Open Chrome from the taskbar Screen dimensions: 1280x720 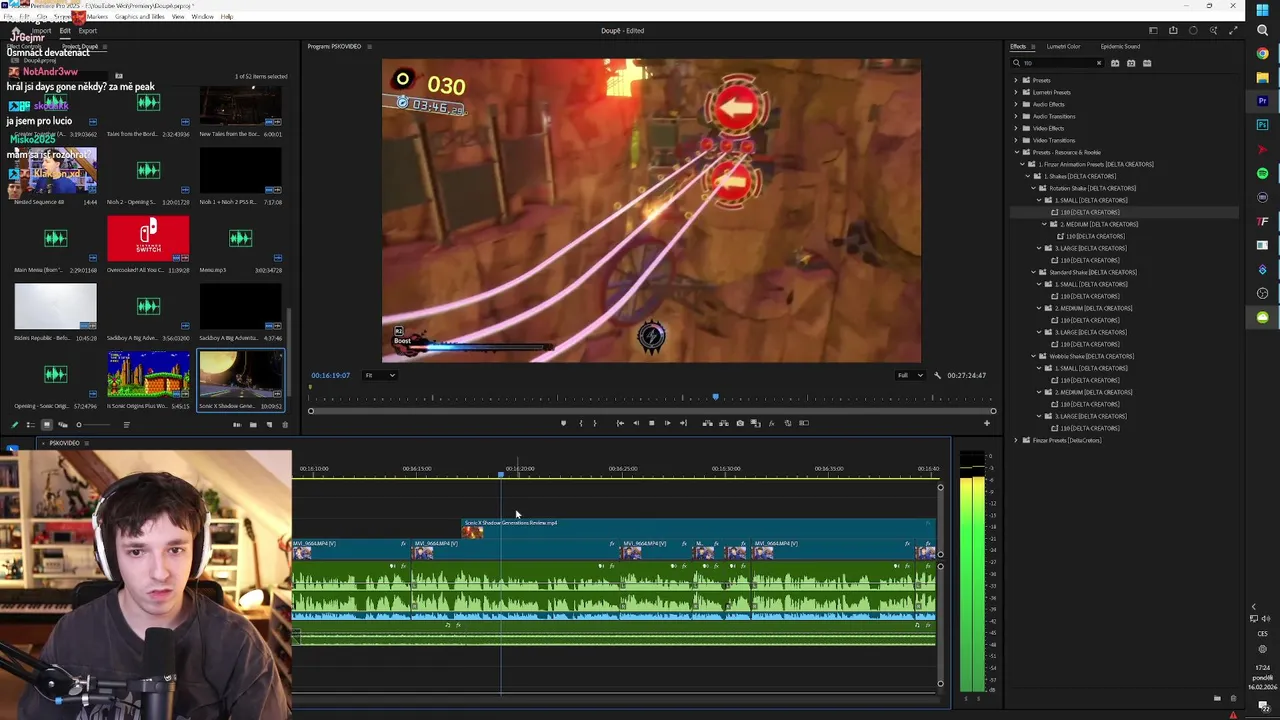(1263, 54)
